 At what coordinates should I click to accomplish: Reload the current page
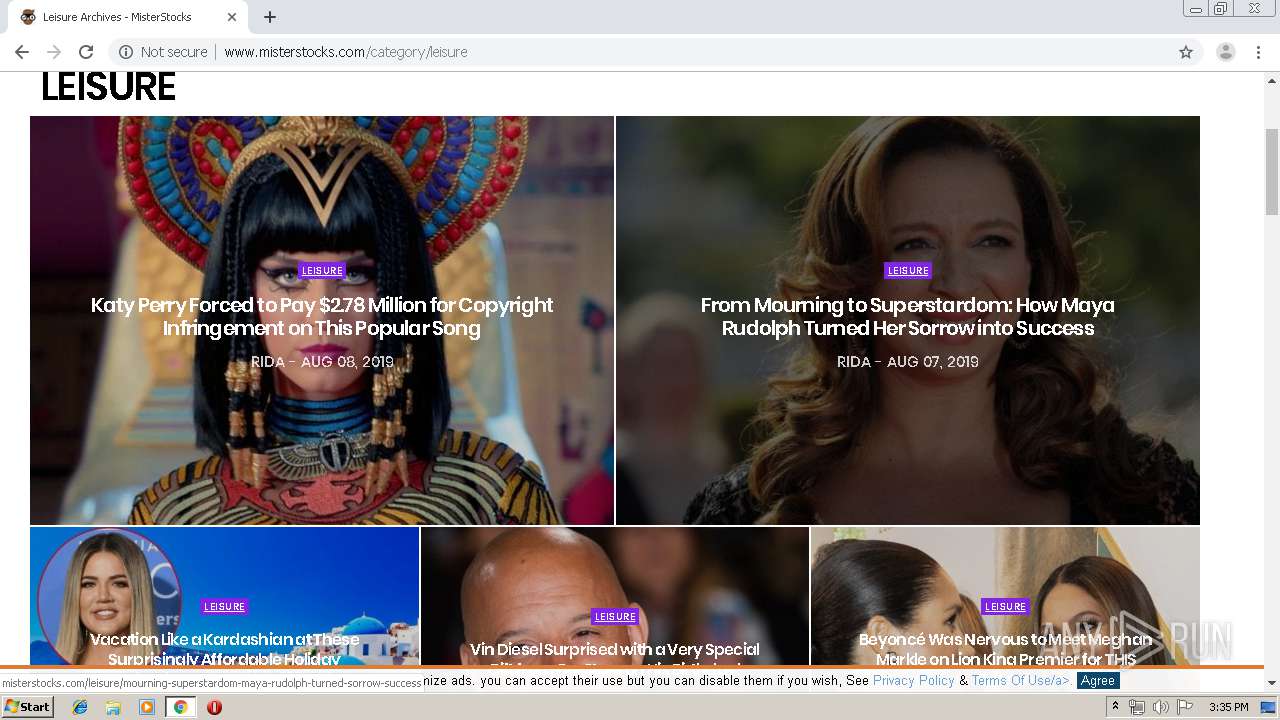click(x=86, y=52)
